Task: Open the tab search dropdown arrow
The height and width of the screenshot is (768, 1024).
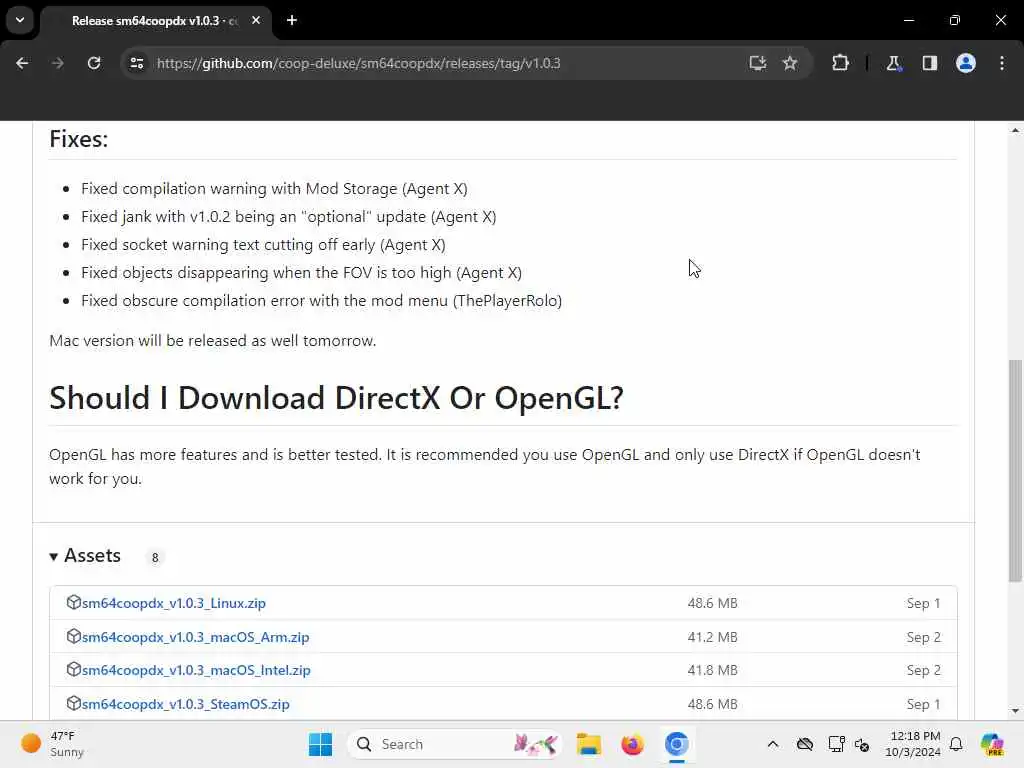Action: point(20,20)
